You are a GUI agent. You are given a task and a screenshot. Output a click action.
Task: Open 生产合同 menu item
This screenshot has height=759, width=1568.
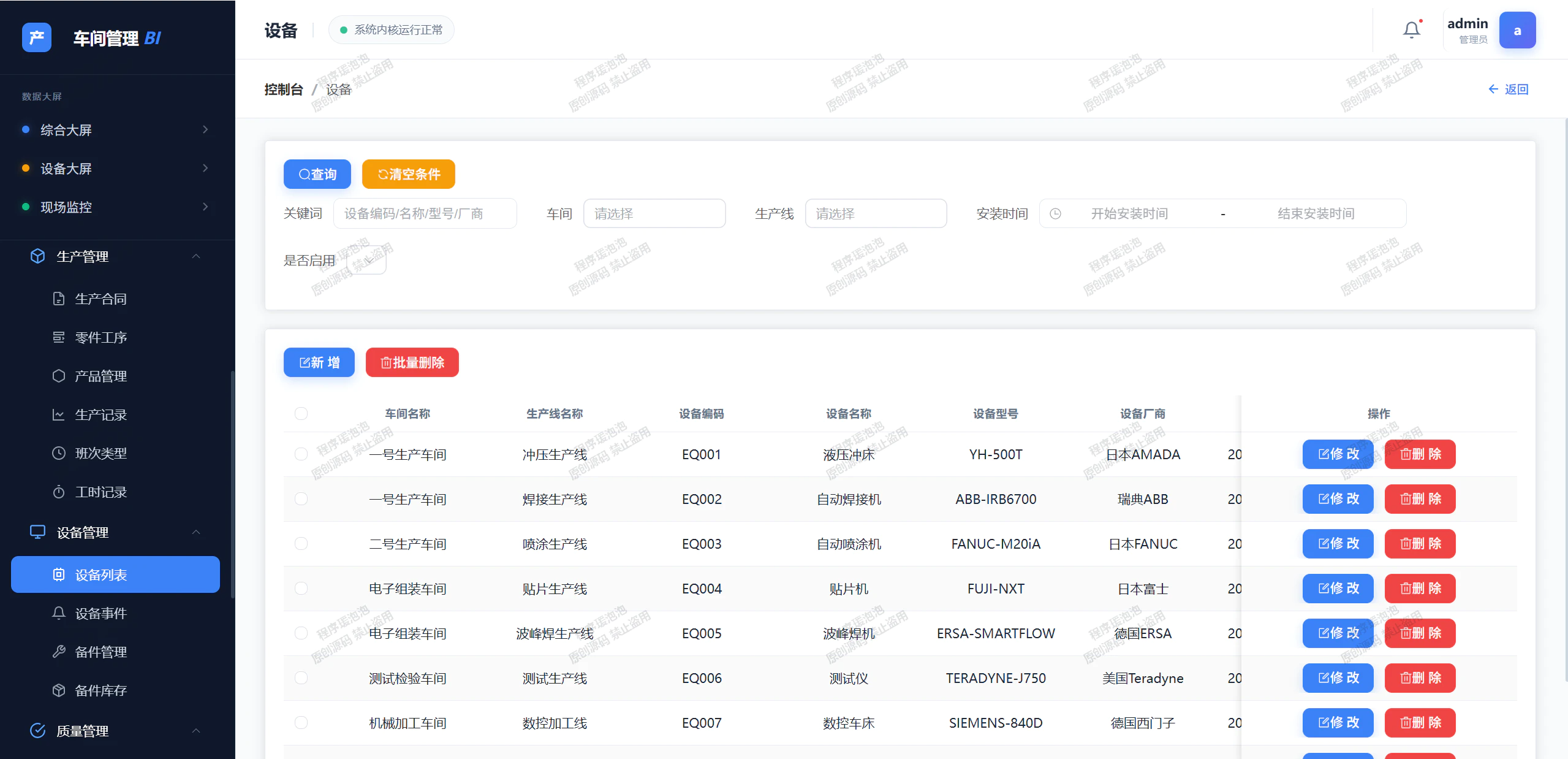115,299
